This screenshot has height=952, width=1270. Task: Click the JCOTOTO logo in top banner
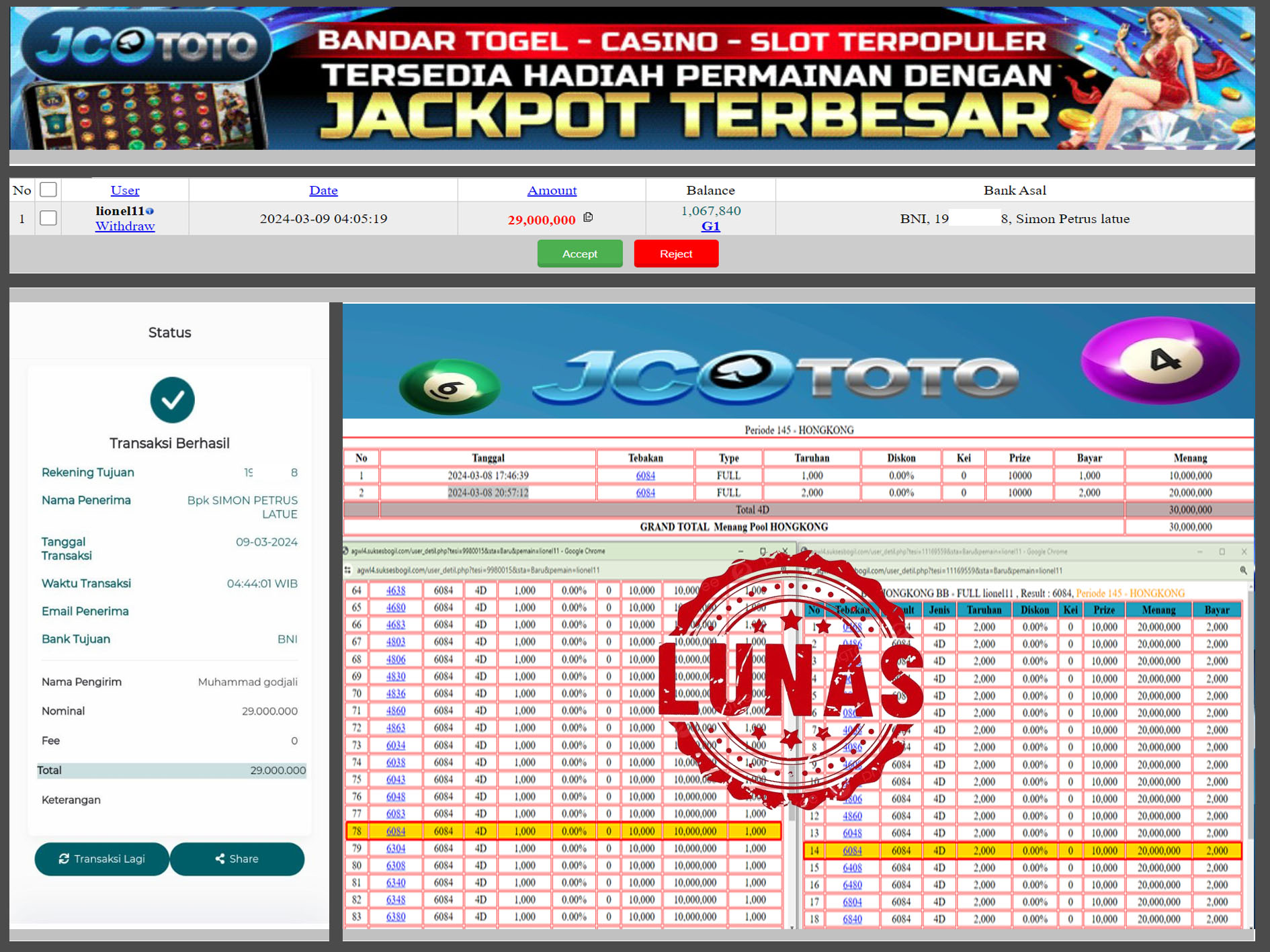[x=146, y=46]
